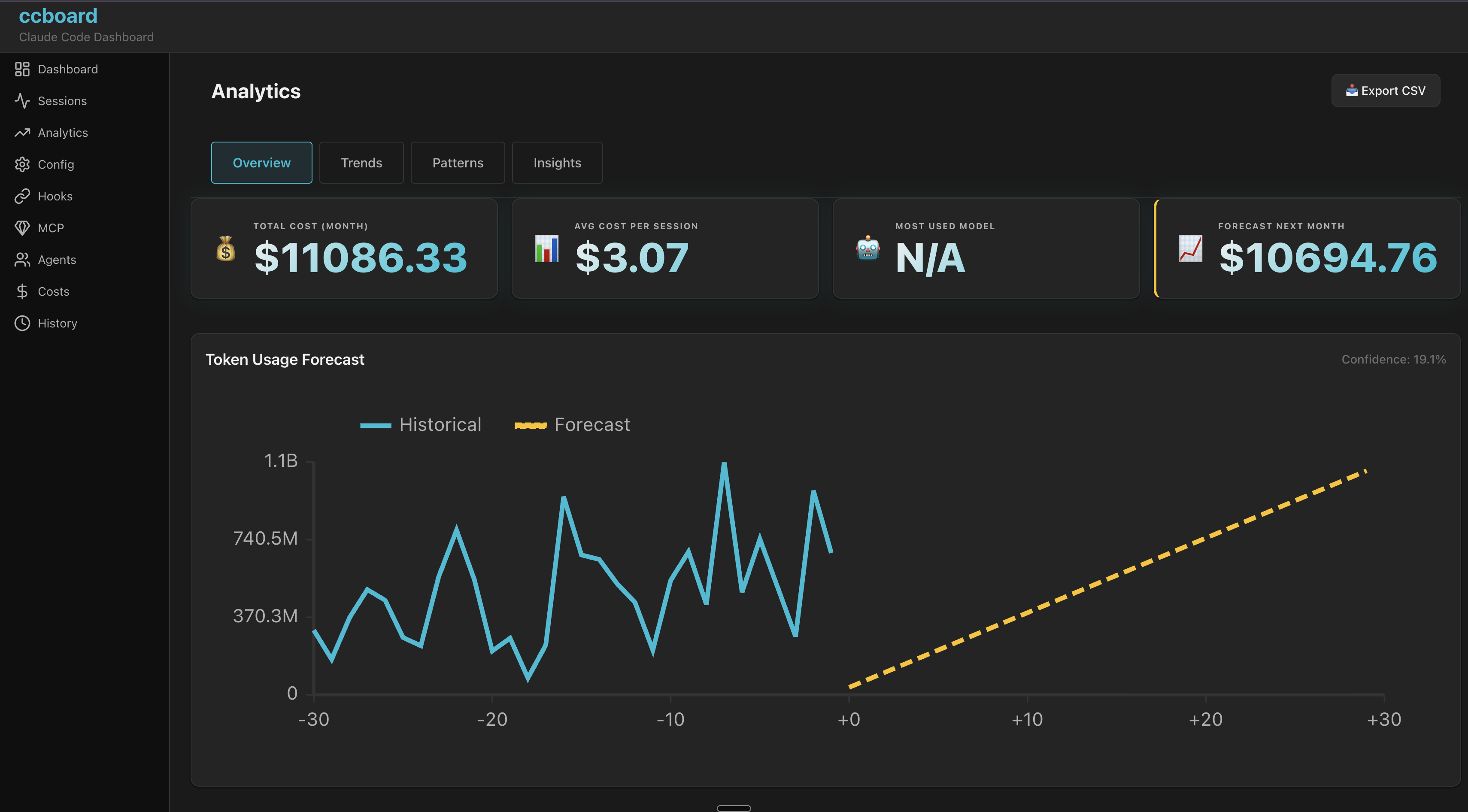Open the History page
The image size is (1468, 812).
(x=57, y=323)
